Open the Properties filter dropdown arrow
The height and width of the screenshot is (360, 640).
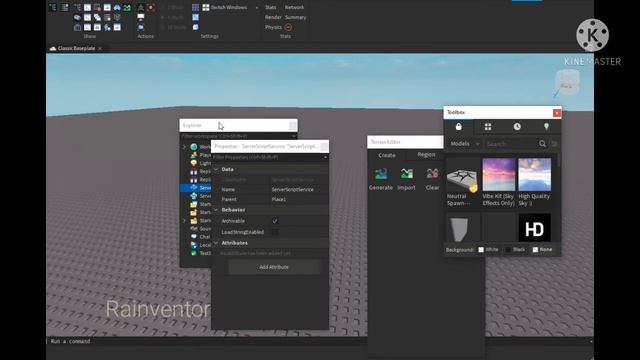pos(325,157)
